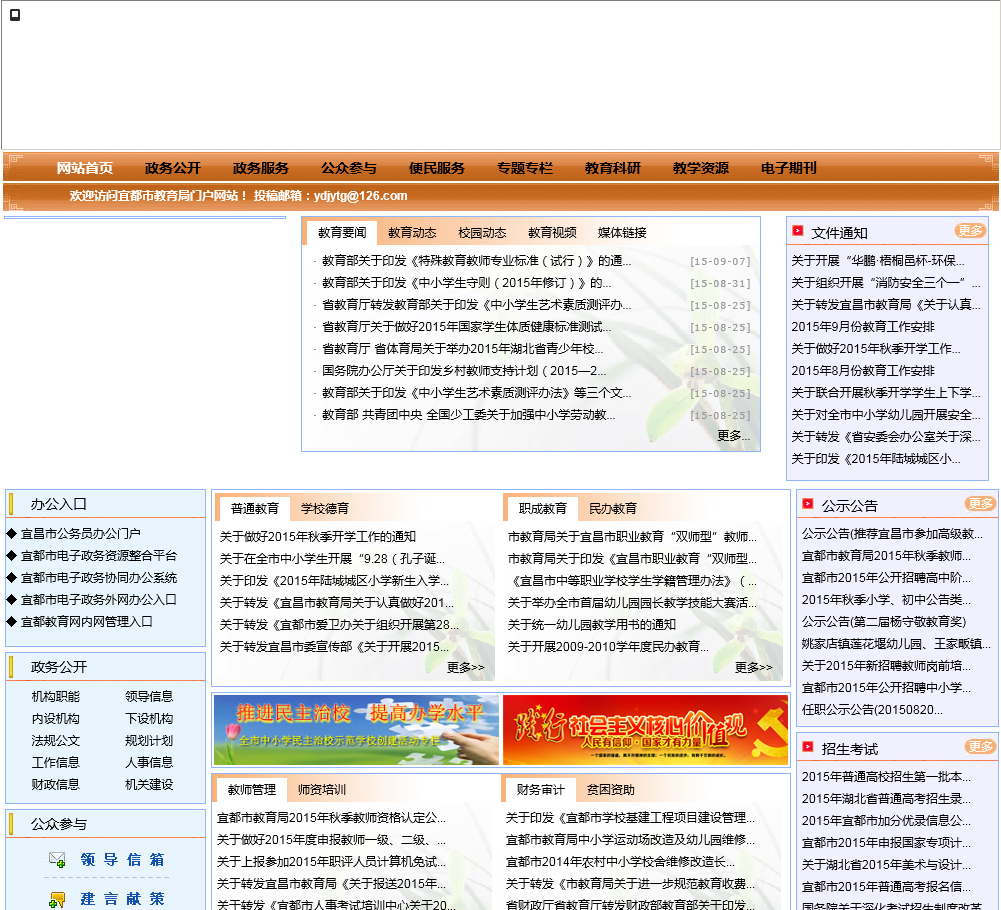Select the 民办教育 tab
1001x910 pixels.
(x=613, y=508)
